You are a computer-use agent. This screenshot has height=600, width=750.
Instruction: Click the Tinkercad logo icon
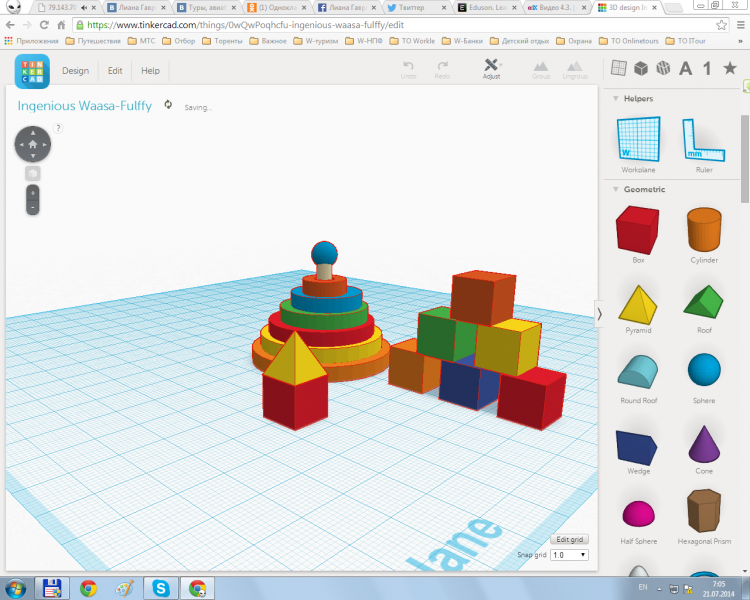pyautogui.click(x=32, y=71)
